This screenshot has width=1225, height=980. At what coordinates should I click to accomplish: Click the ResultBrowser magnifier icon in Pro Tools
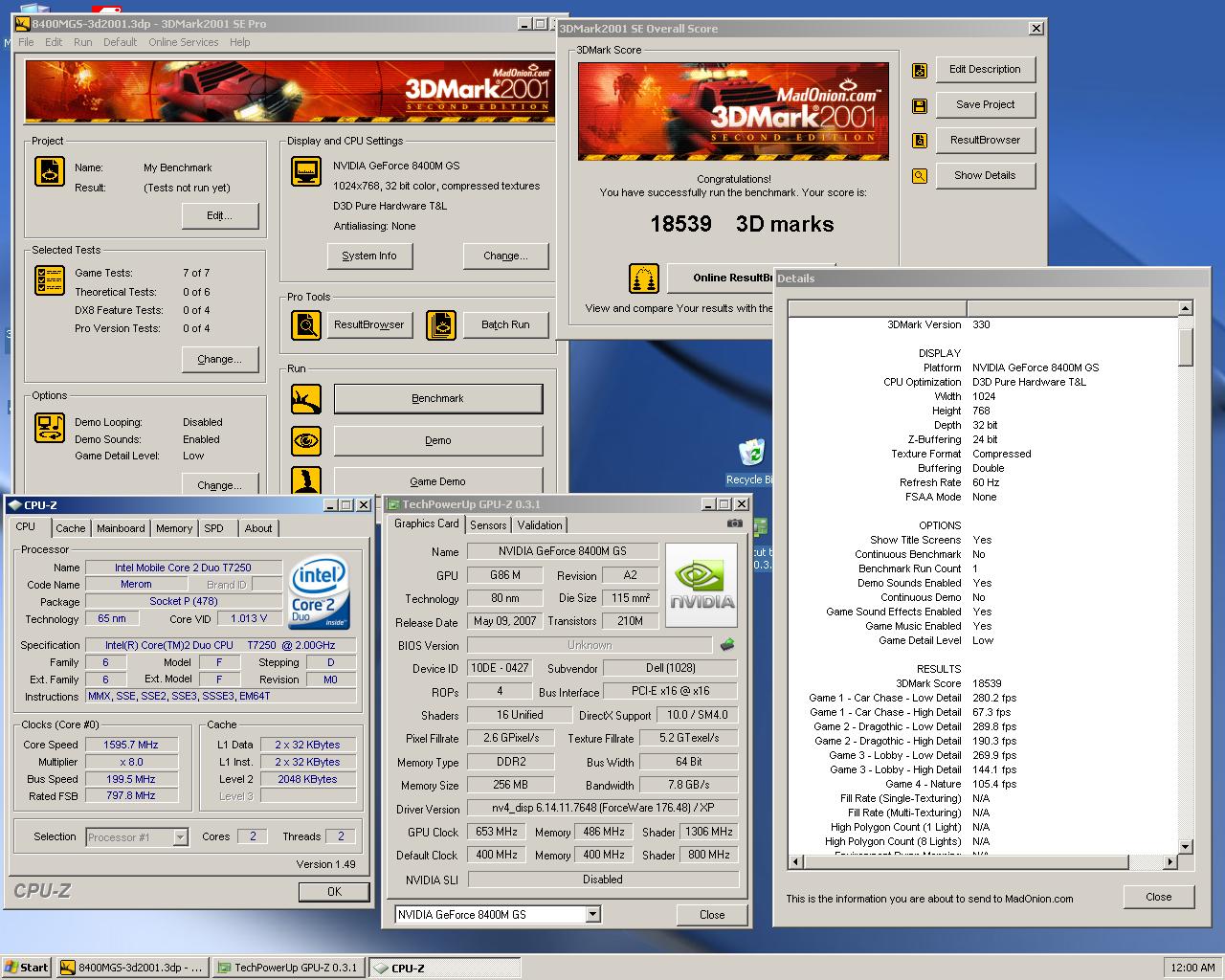click(306, 325)
